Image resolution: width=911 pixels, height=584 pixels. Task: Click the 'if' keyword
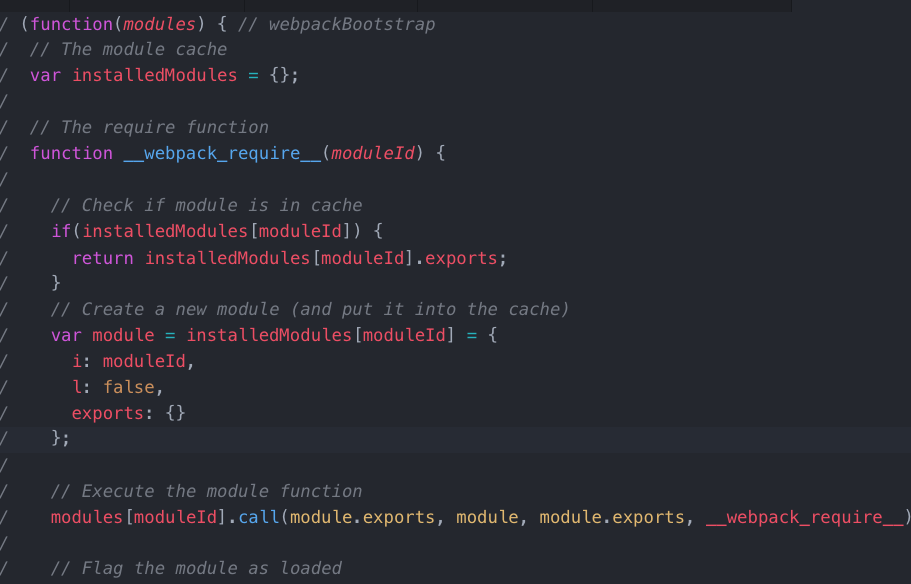pyautogui.click(x=61, y=231)
